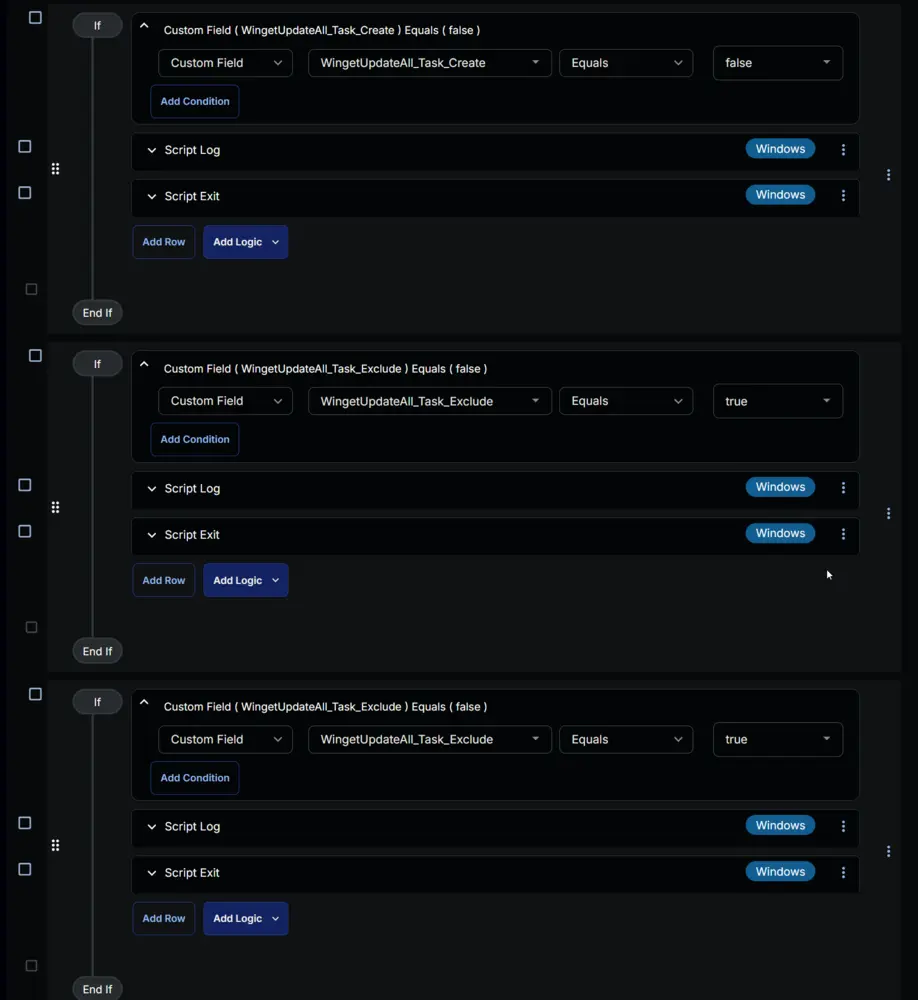Image resolution: width=918 pixels, height=1000 pixels.
Task: Click Windows badge on Script Exit in last block
Action: [780, 871]
